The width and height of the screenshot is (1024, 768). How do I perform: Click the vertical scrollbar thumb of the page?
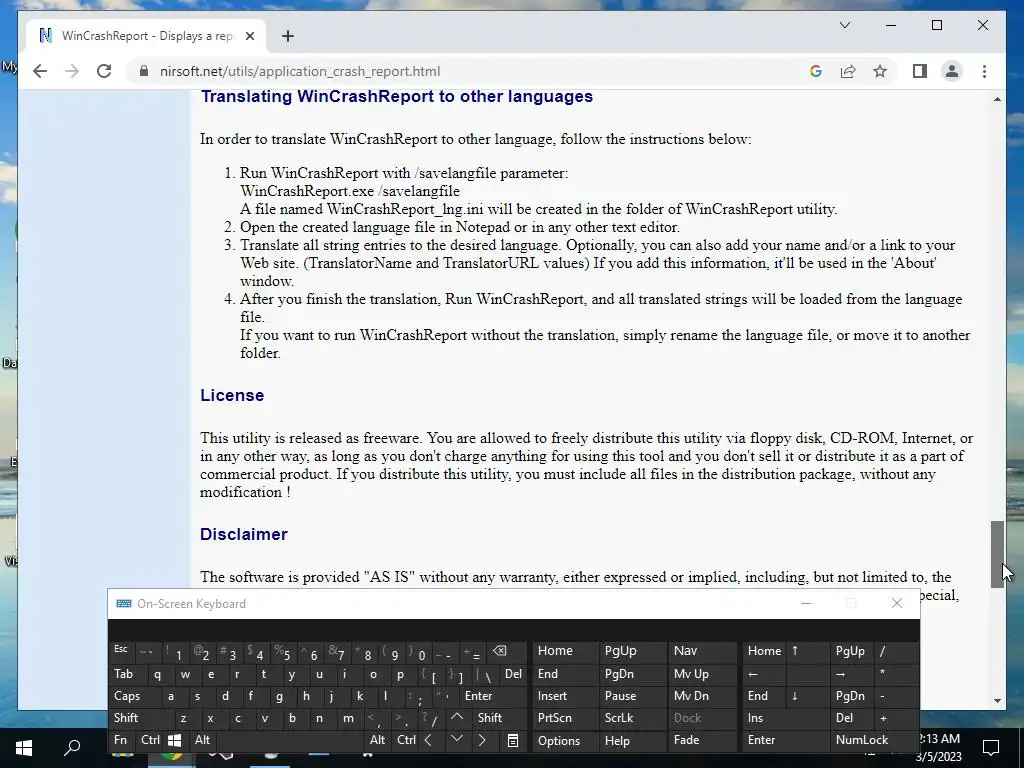point(997,554)
